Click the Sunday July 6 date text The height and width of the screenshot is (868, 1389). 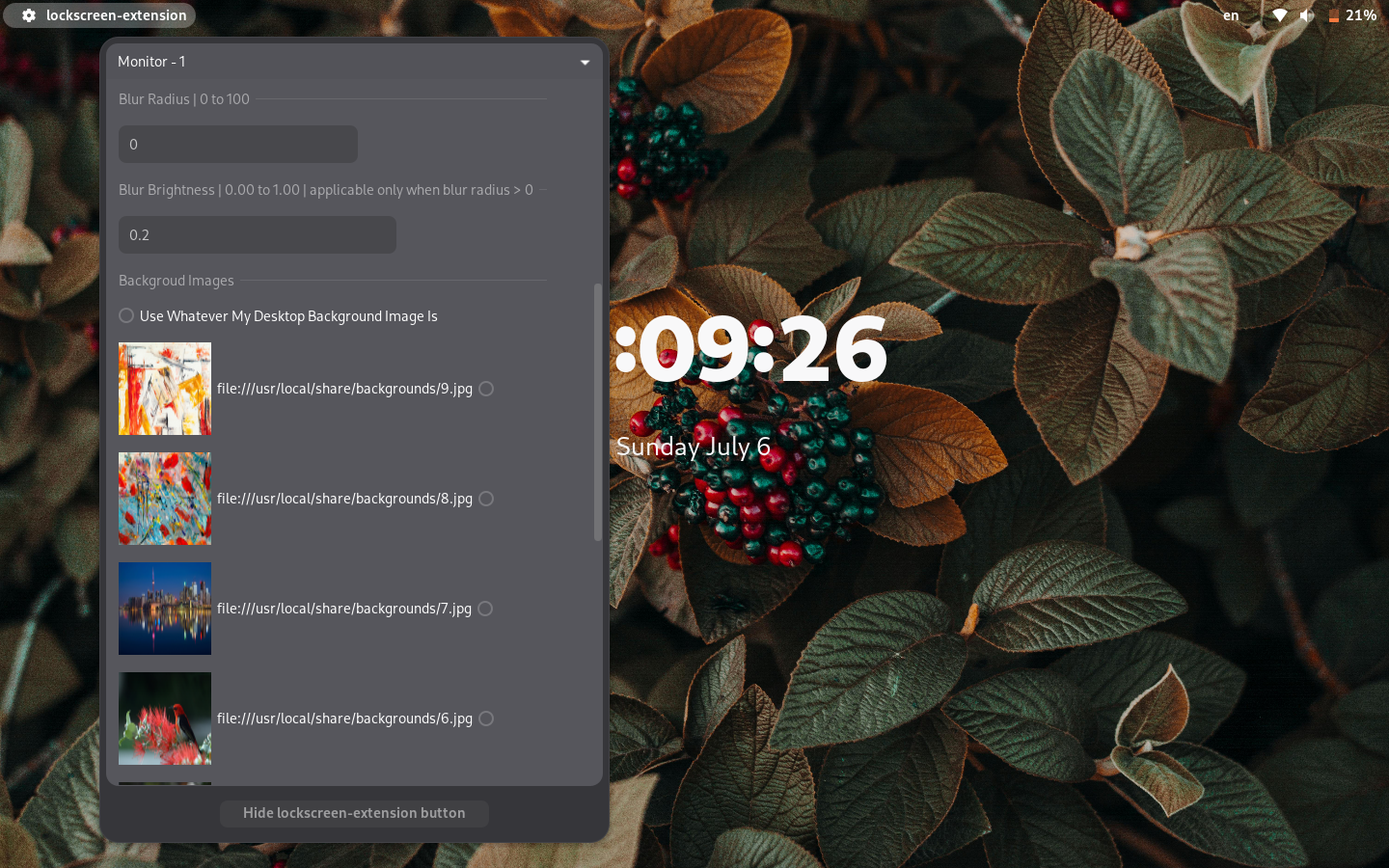click(694, 447)
